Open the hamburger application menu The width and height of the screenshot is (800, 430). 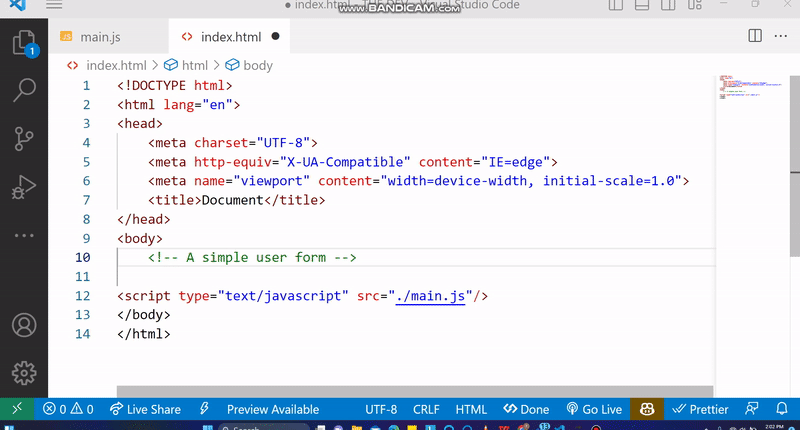pyautogui.click(x=54, y=5)
